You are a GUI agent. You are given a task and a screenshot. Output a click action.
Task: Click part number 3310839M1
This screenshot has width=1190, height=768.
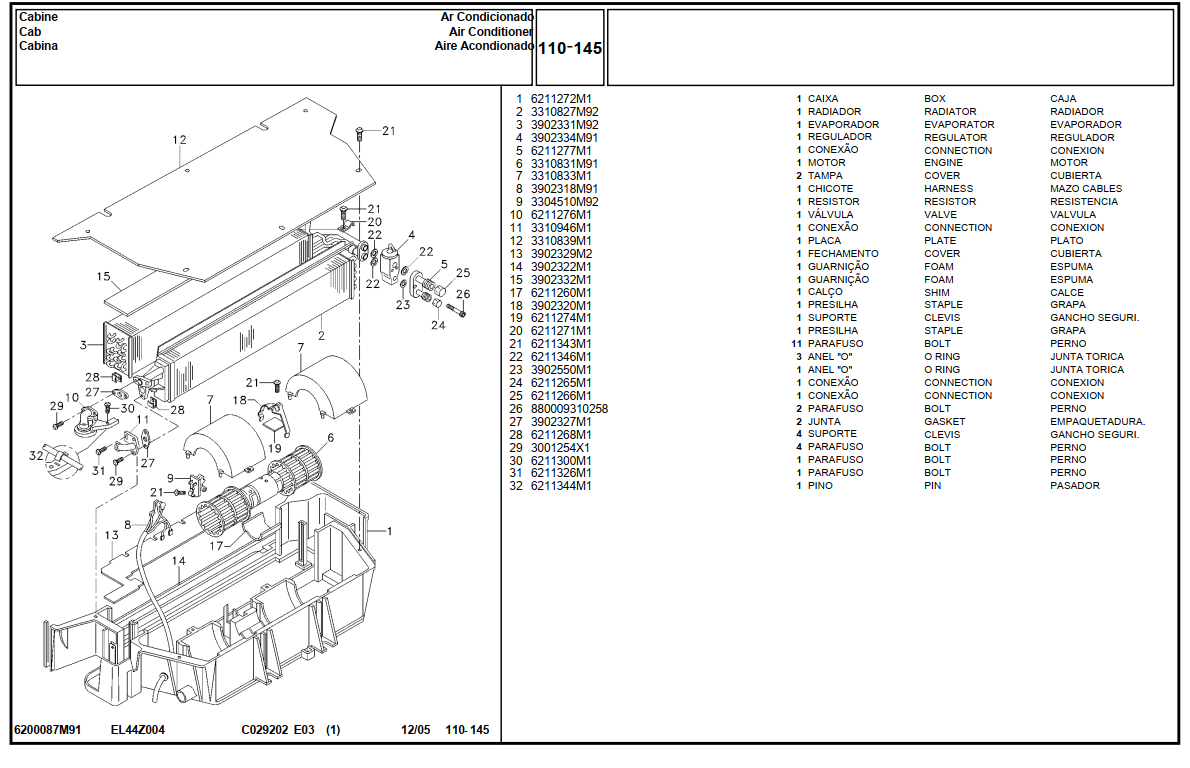[561, 241]
